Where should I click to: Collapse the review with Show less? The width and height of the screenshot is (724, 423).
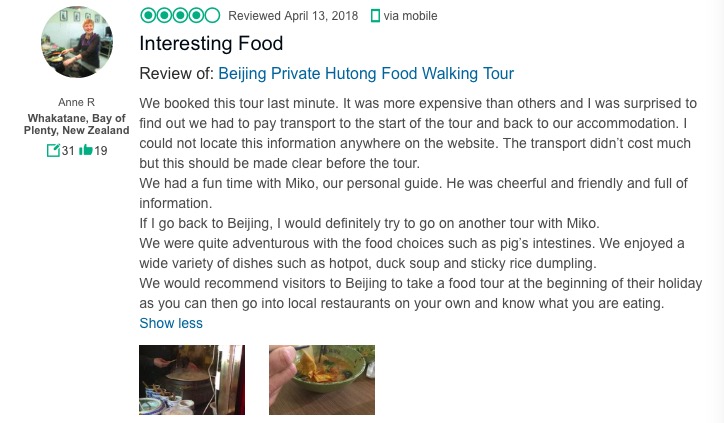tap(171, 323)
